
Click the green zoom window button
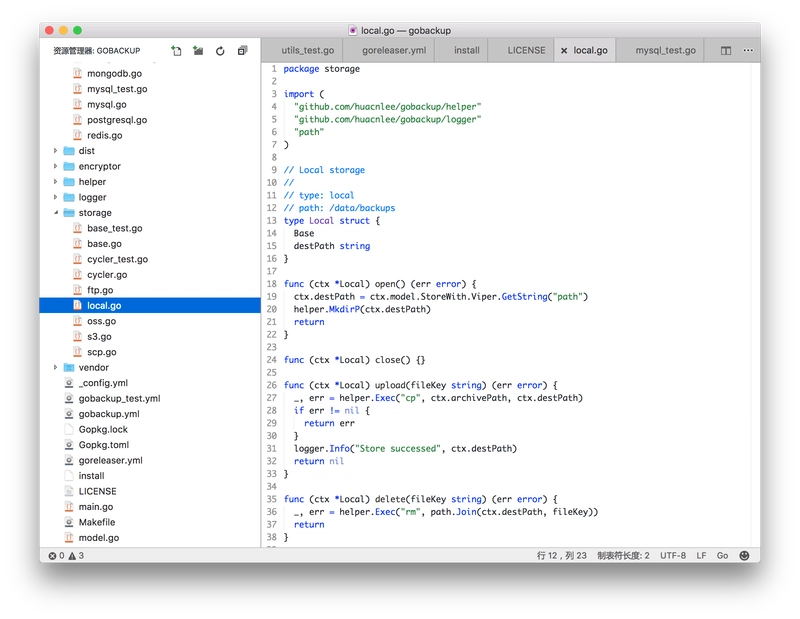78,30
